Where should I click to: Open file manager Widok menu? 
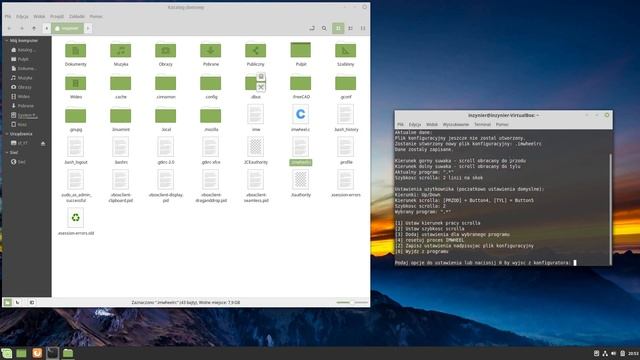pyautogui.click(x=39, y=16)
